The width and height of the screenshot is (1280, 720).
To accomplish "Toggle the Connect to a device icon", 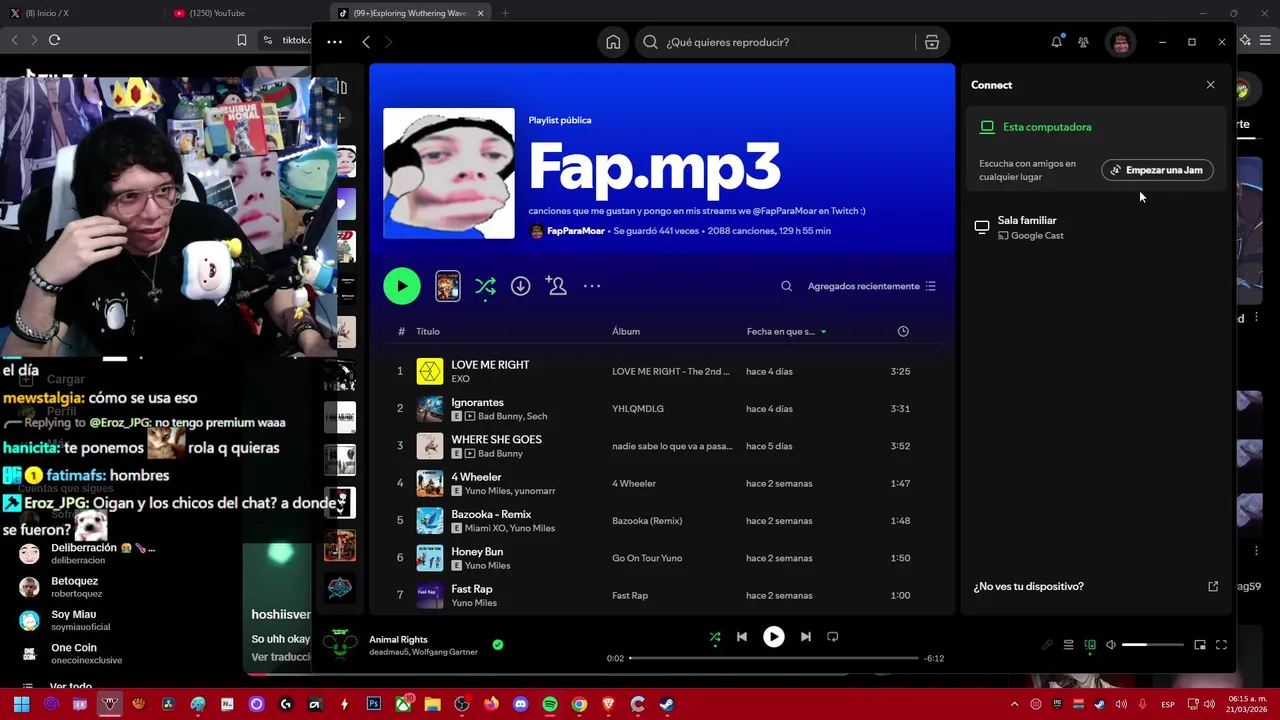I will click(1090, 645).
